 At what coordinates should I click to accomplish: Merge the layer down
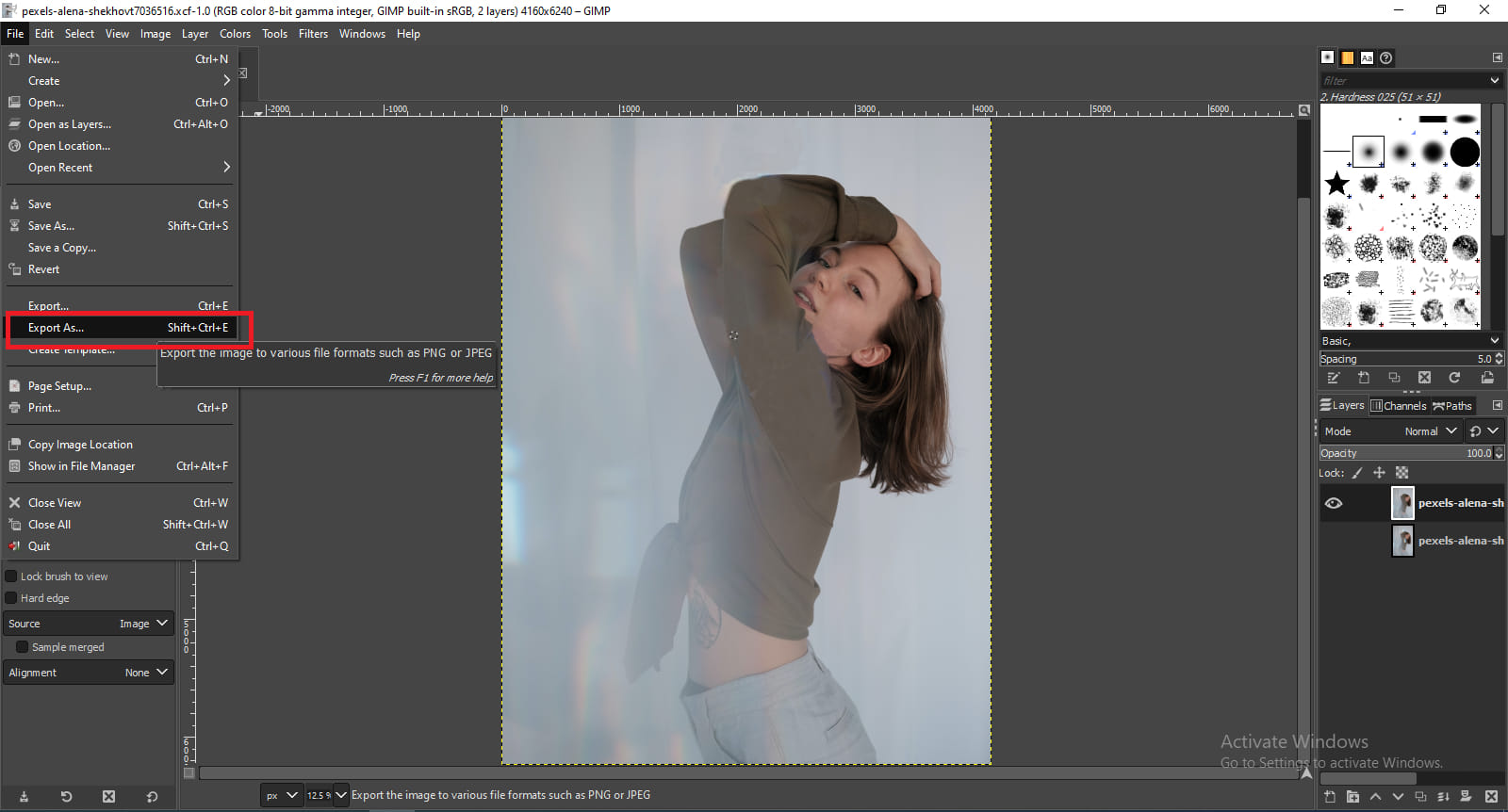coord(1443,797)
